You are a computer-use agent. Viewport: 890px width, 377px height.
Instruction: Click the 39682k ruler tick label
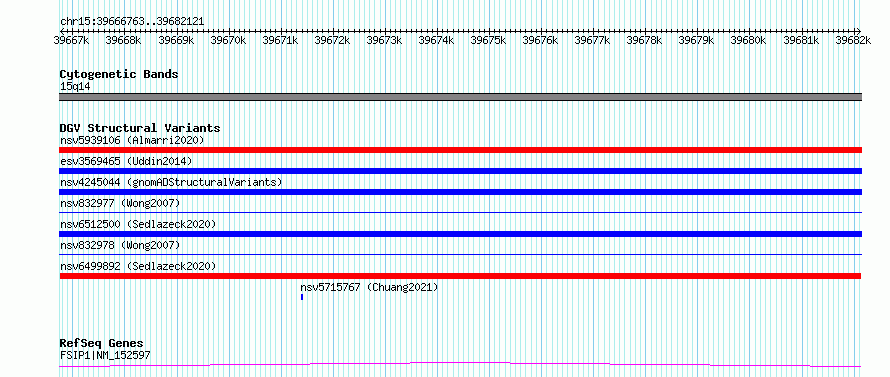click(853, 40)
